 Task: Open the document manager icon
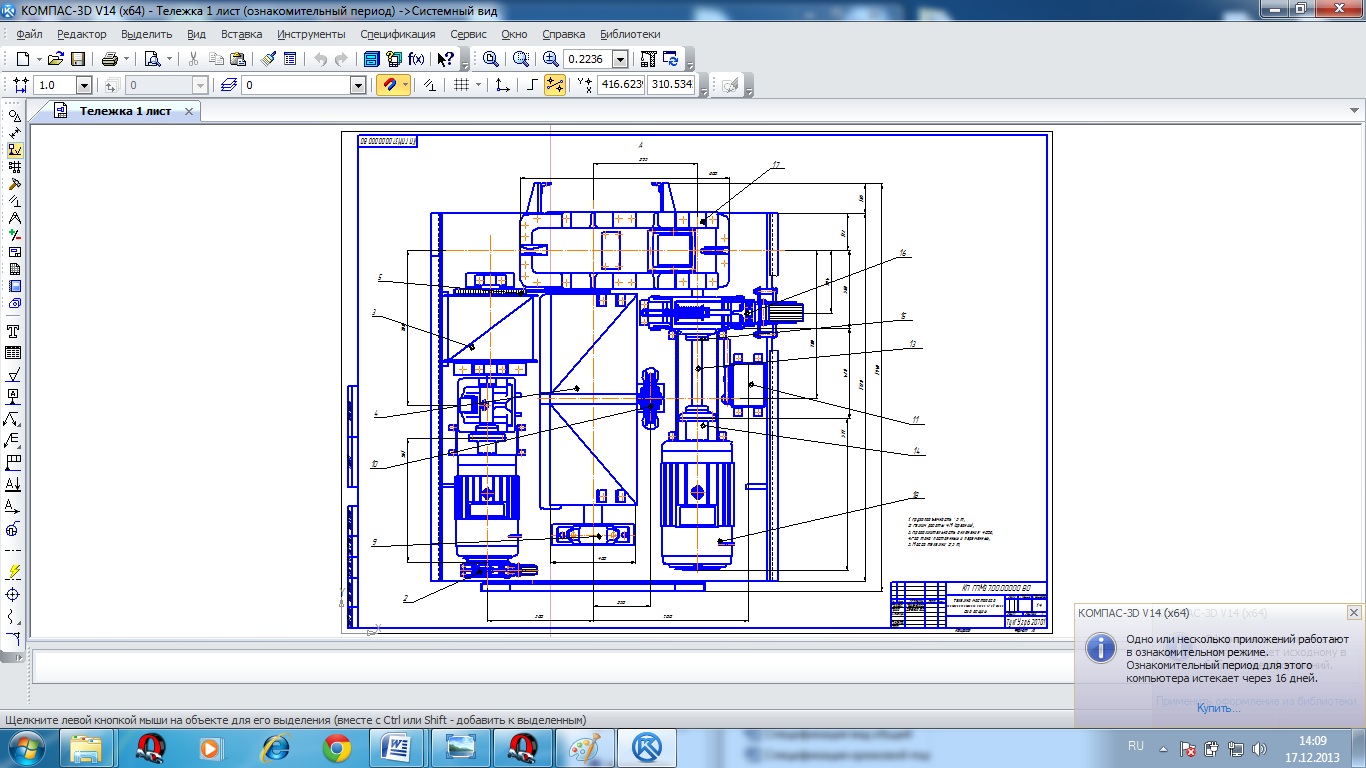(x=374, y=59)
